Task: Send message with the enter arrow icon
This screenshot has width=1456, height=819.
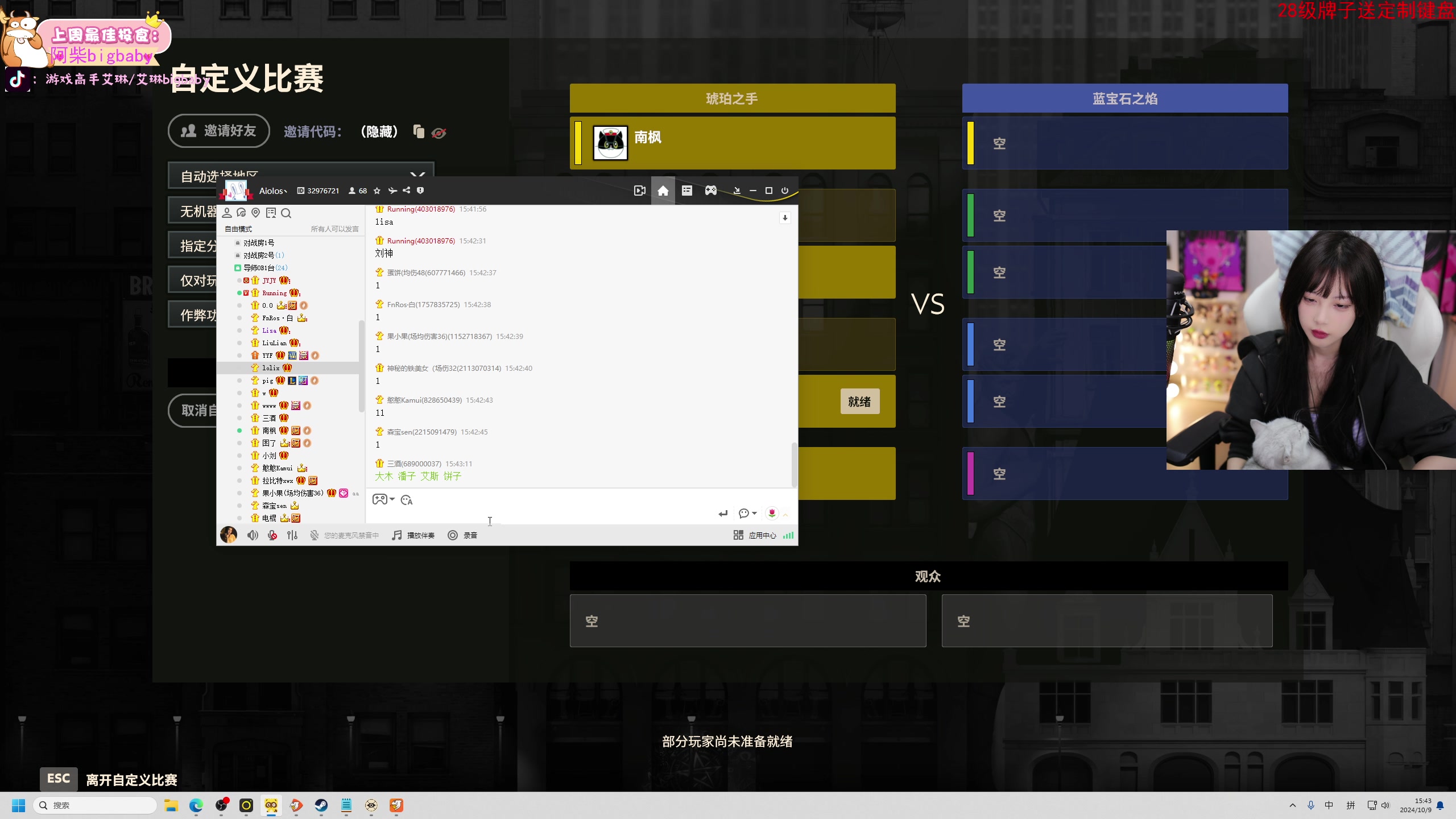Action: coord(723,514)
